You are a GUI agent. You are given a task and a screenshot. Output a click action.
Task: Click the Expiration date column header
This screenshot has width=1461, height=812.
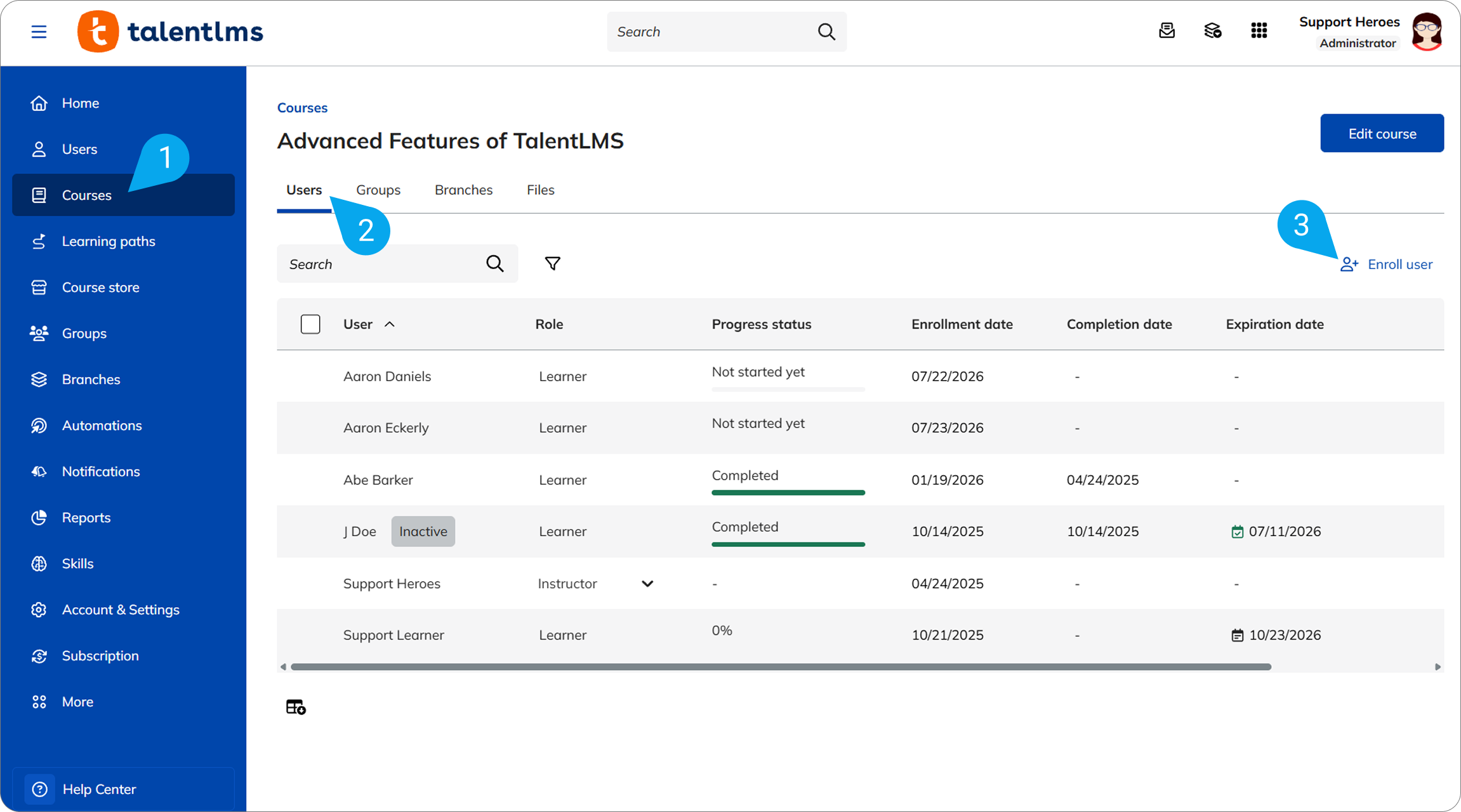click(x=1275, y=324)
